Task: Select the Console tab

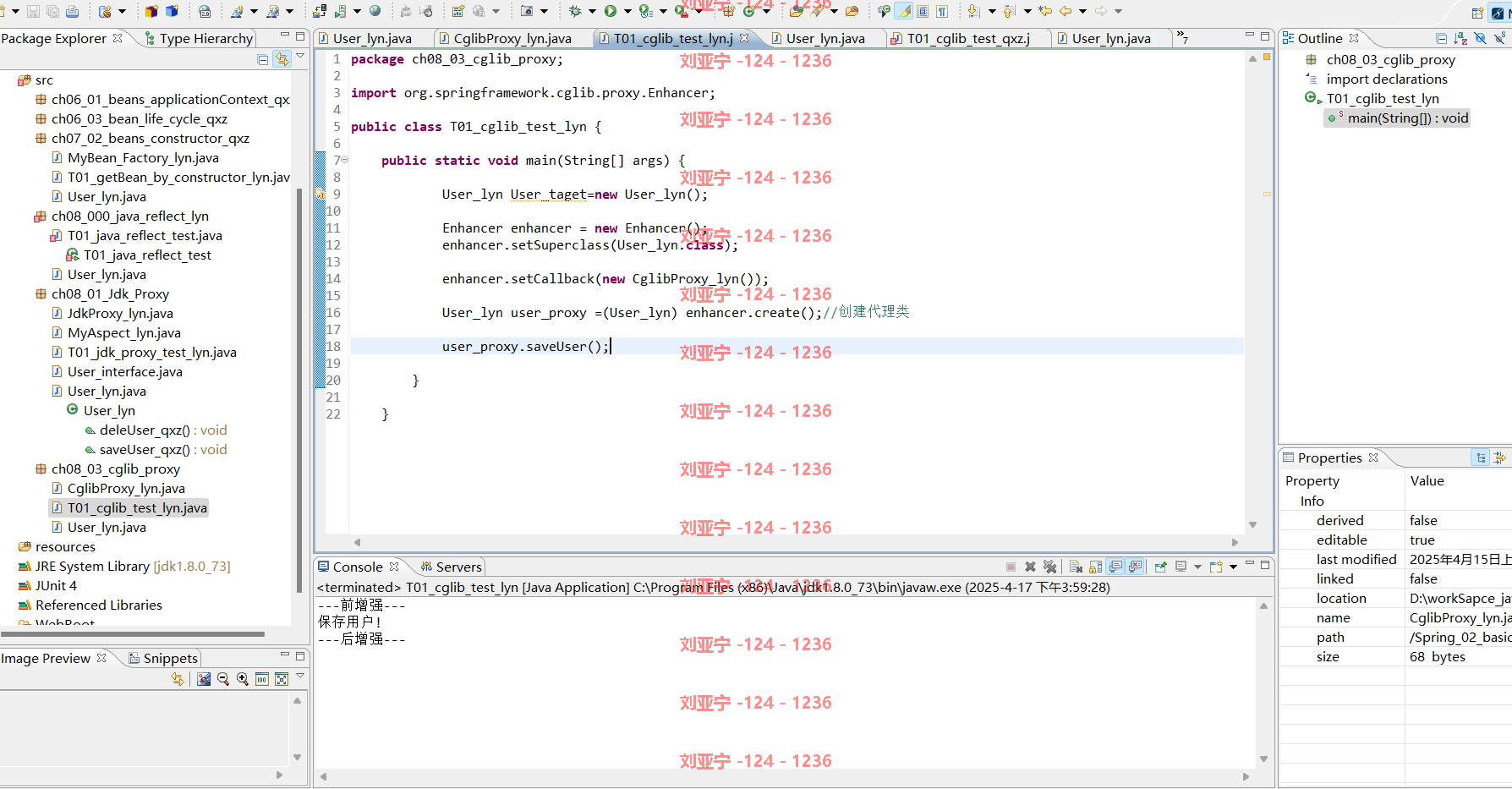Action: 358,567
